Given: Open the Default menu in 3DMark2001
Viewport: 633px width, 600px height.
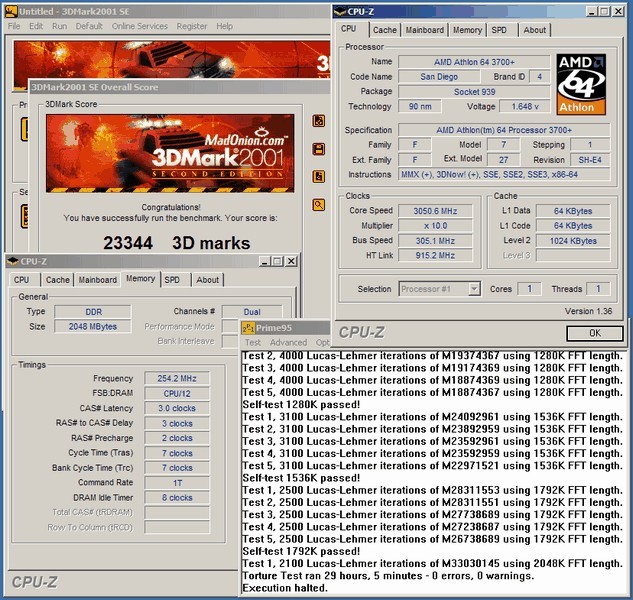Looking at the screenshot, I should [89, 26].
